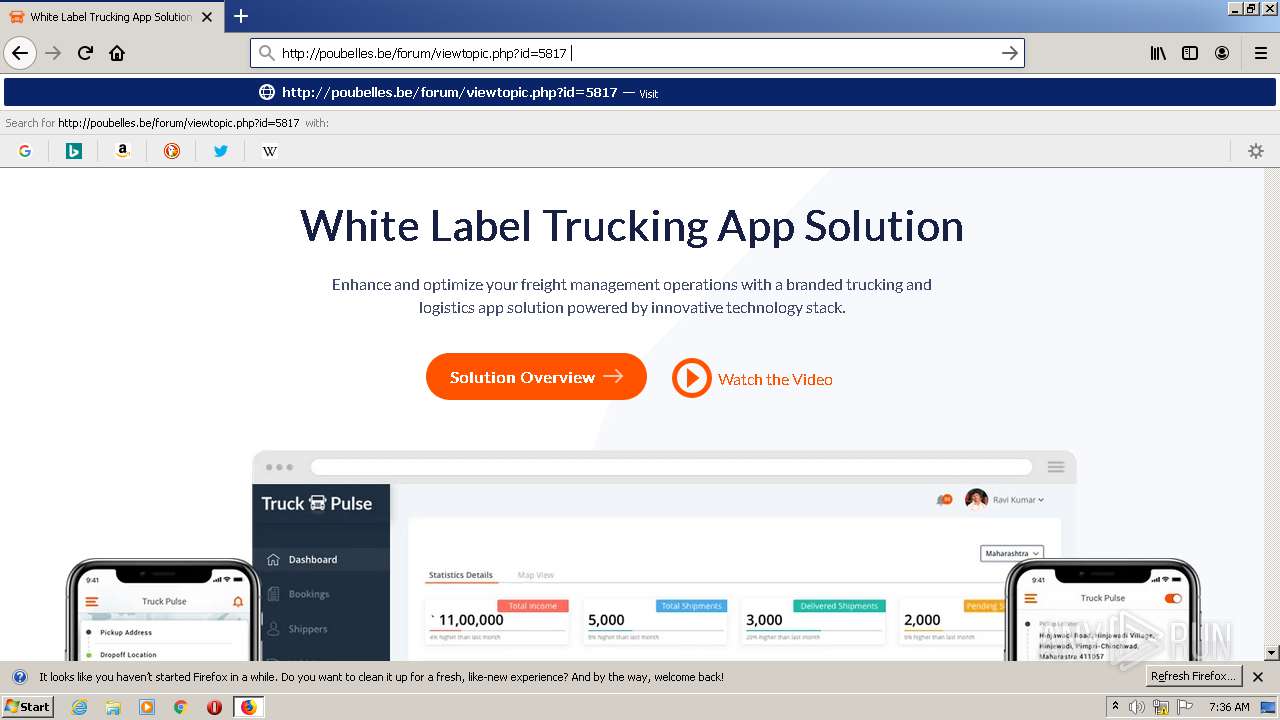Click the info icon in the notification bar
1280x720 pixels.
pyautogui.click(x=19, y=677)
